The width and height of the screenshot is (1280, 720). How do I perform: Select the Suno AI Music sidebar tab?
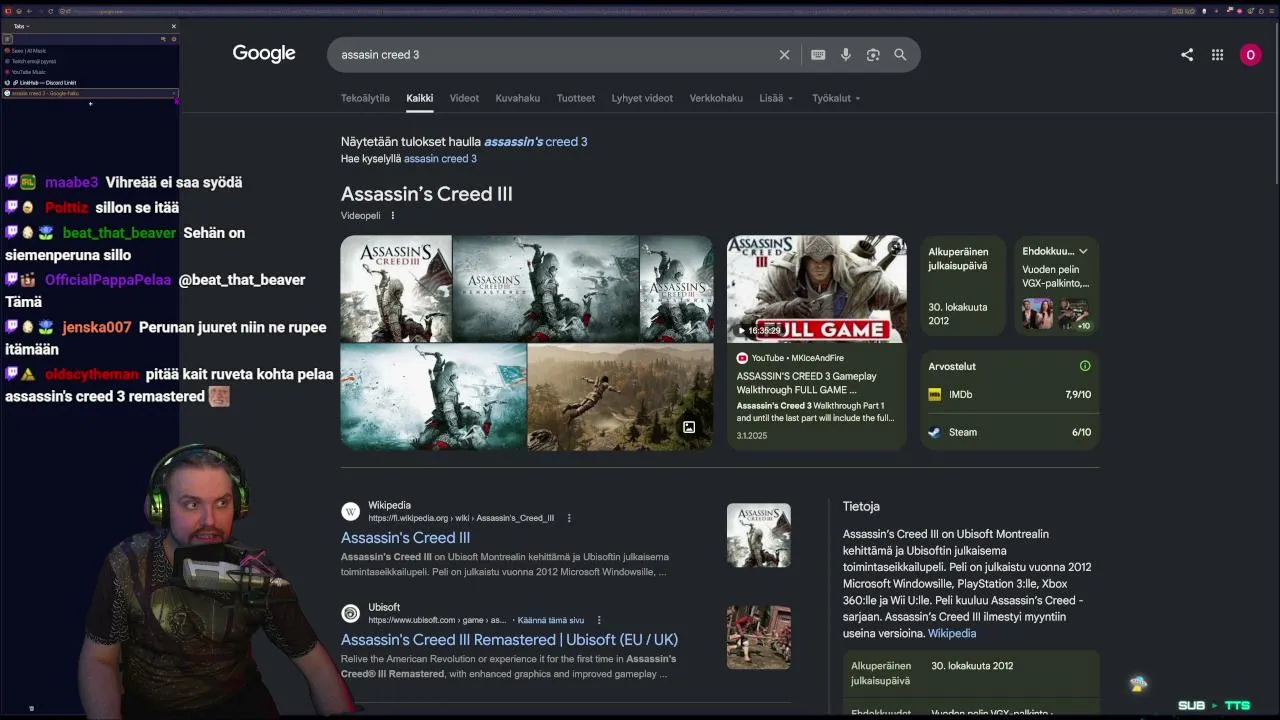click(90, 50)
